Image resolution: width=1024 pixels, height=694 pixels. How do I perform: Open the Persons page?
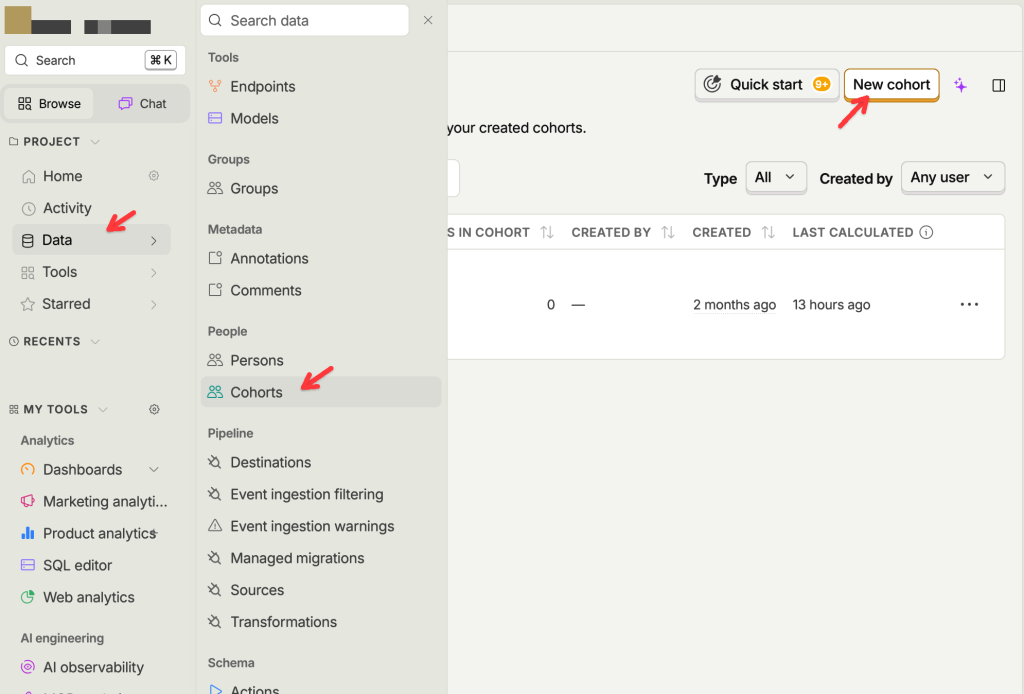(x=321, y=360)
